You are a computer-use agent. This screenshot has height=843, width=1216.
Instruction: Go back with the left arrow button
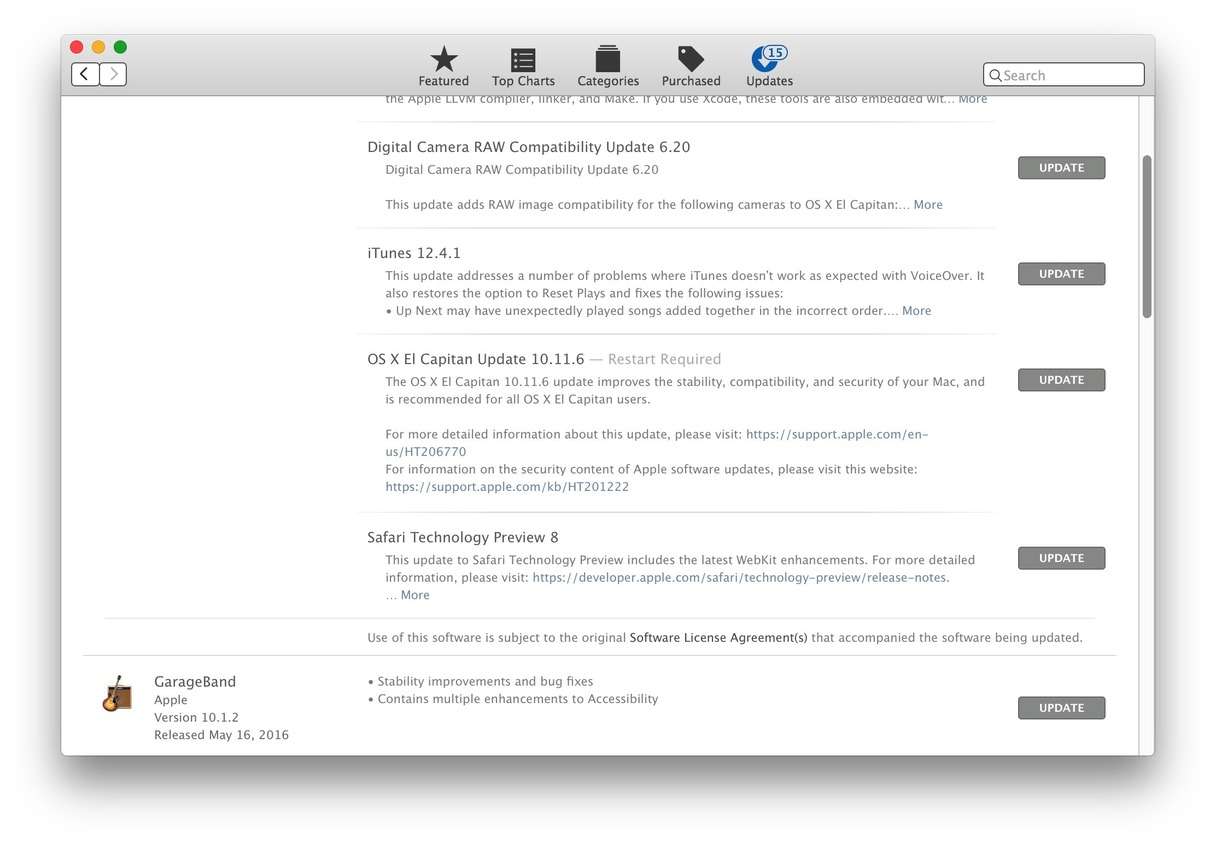point(85,74)
